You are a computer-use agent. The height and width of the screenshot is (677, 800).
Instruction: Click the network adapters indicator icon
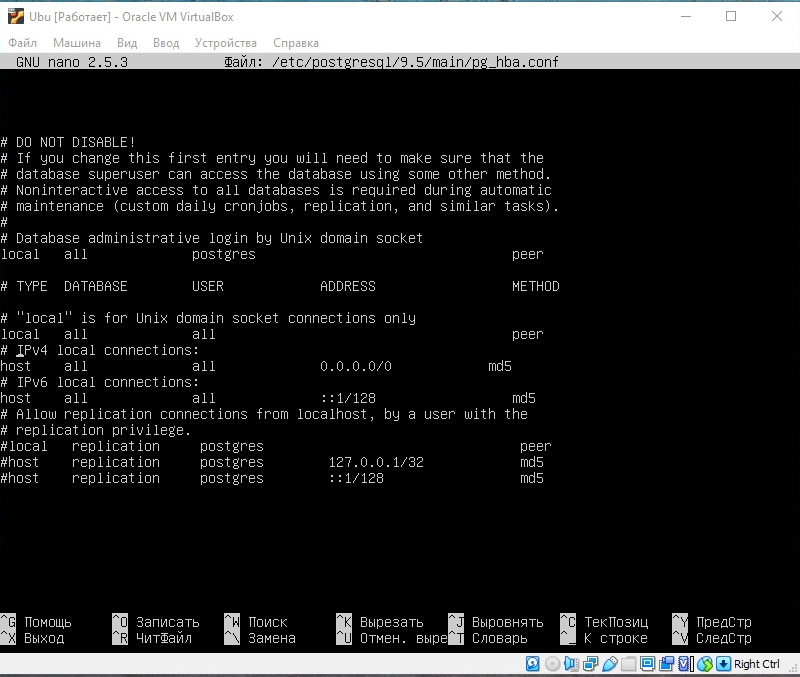(x=591, y=664)
